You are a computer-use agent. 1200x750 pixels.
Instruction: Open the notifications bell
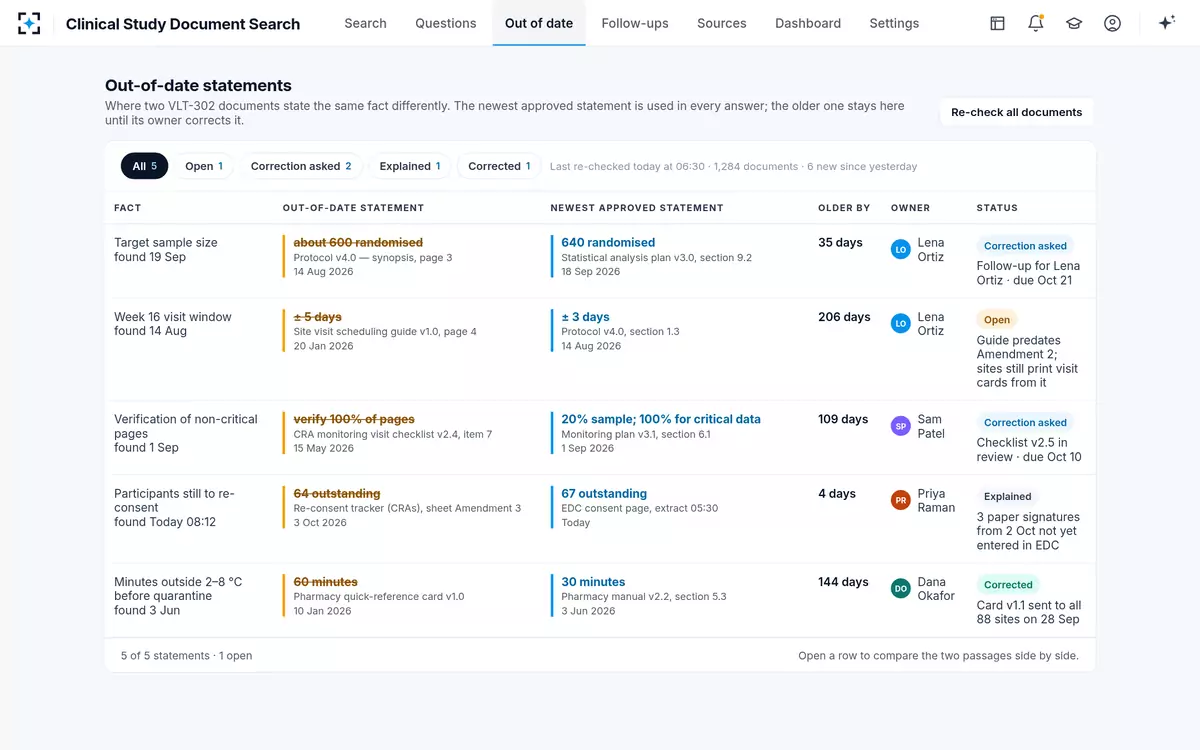[x=1036, y=23]
